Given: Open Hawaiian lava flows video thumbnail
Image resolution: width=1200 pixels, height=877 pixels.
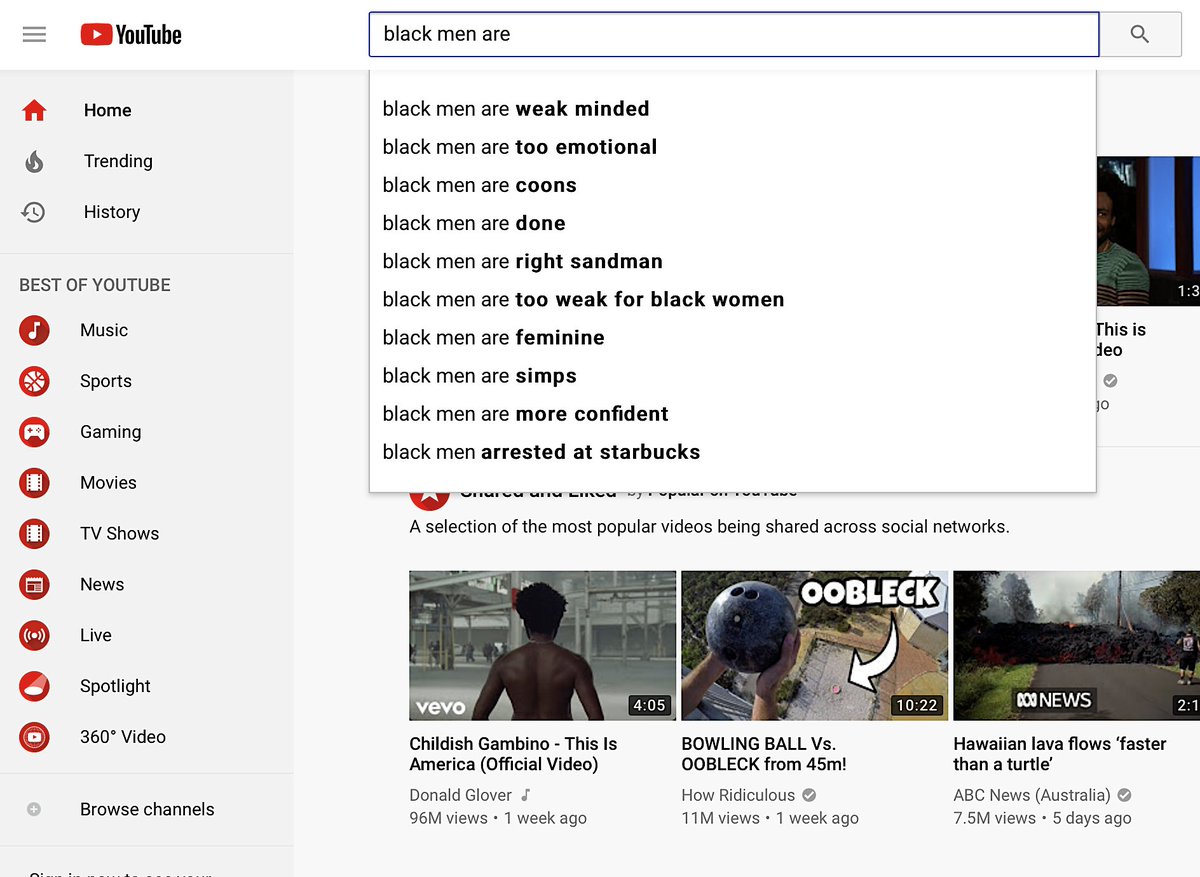Looking at the screenshot, I should point(1077,646).
